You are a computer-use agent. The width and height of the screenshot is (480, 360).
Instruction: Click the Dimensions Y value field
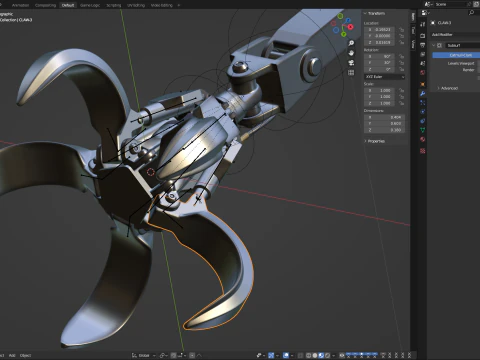click(385, 124)
